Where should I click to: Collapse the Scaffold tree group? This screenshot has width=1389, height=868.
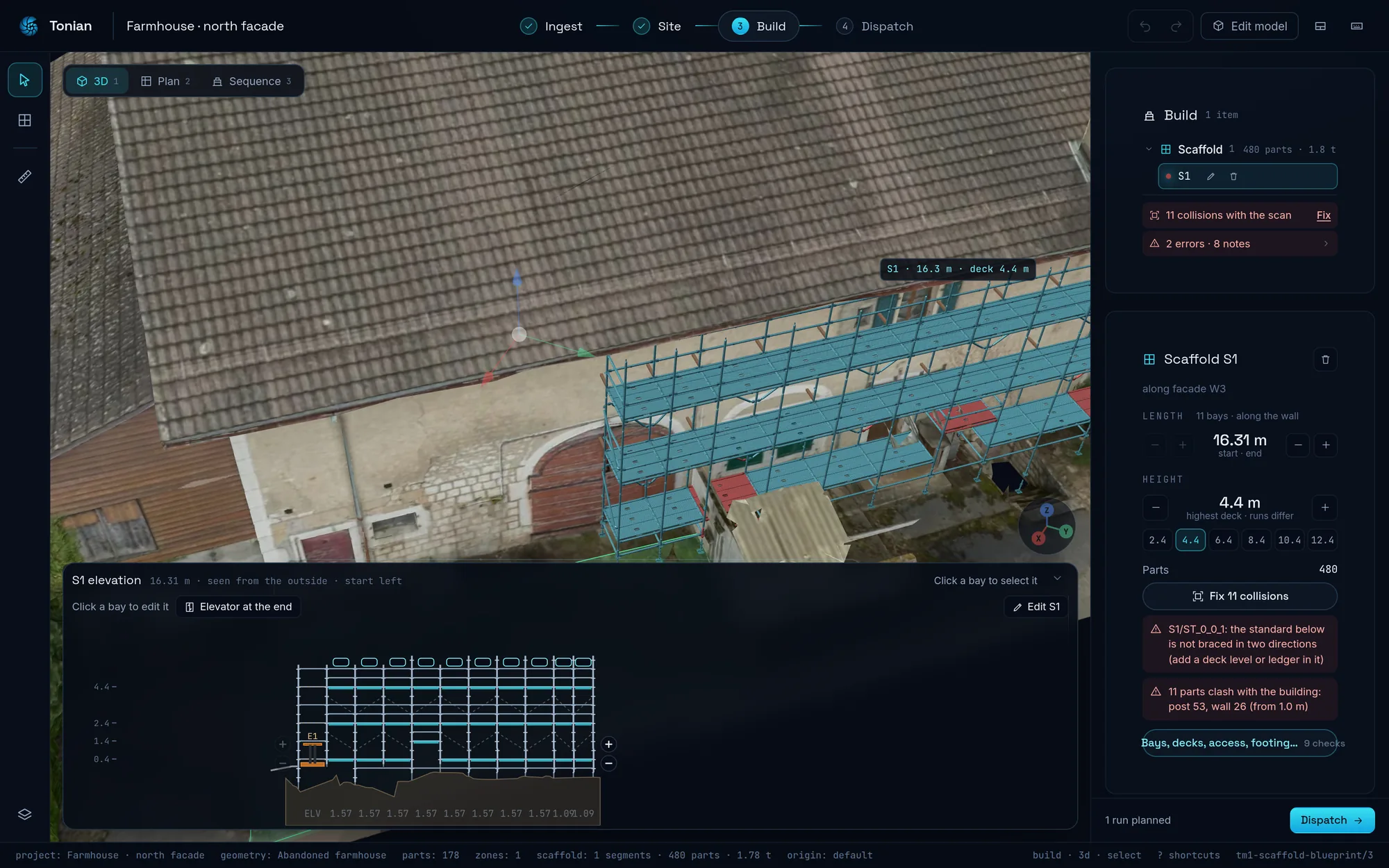tap(1149, 149)
